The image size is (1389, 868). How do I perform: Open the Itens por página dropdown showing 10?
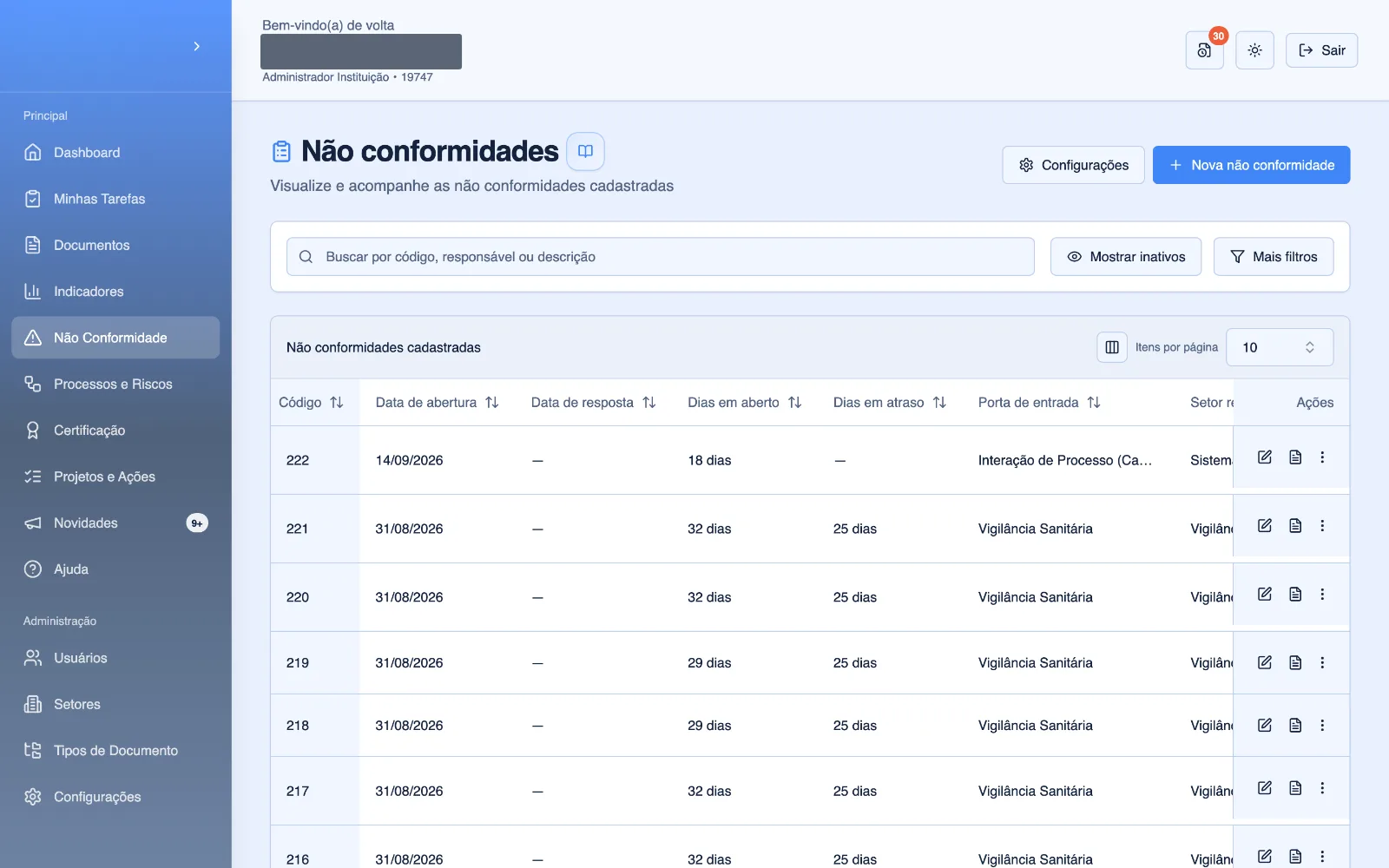[x=1280, y=347]
